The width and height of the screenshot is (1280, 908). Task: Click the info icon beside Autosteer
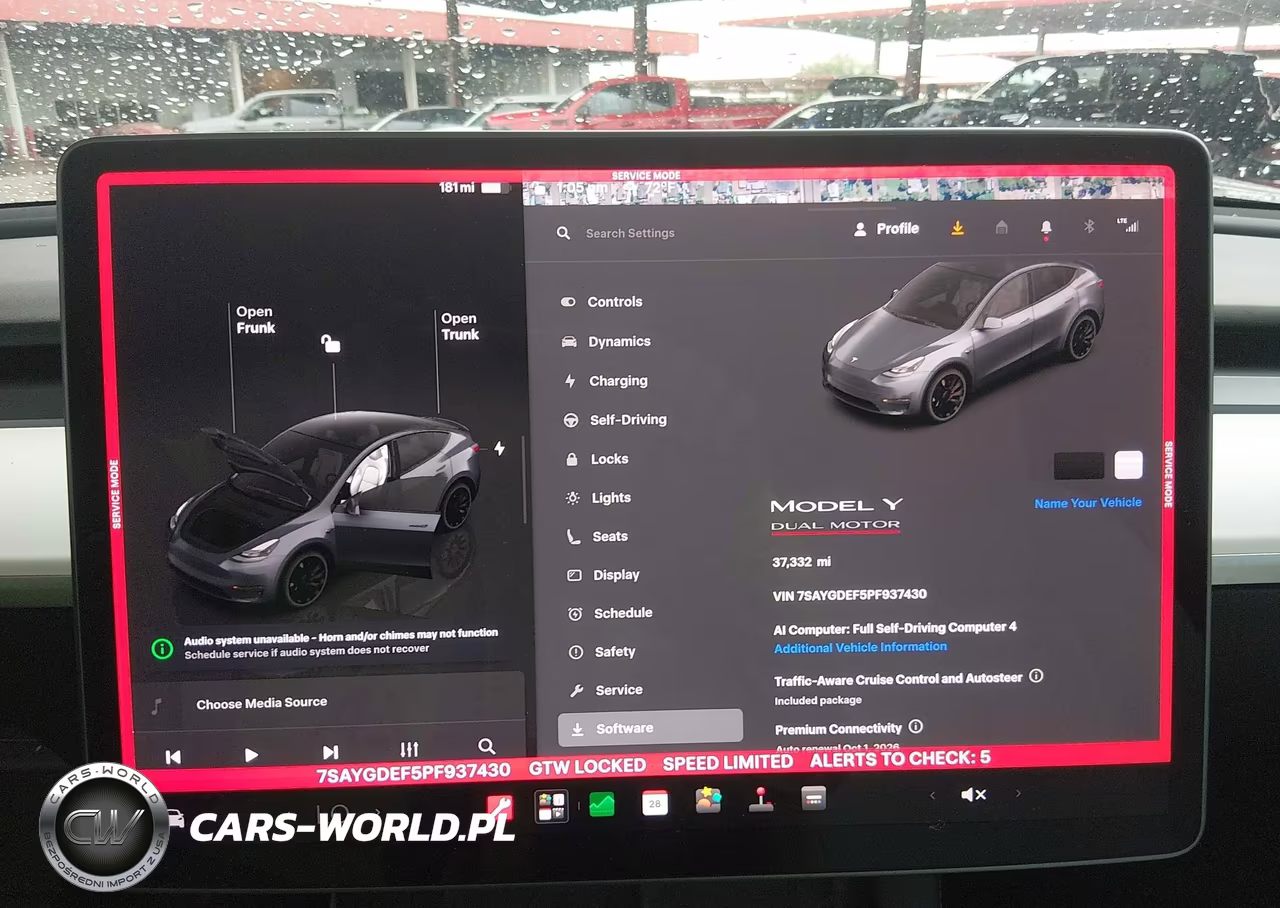click(x=1036, y=676)
